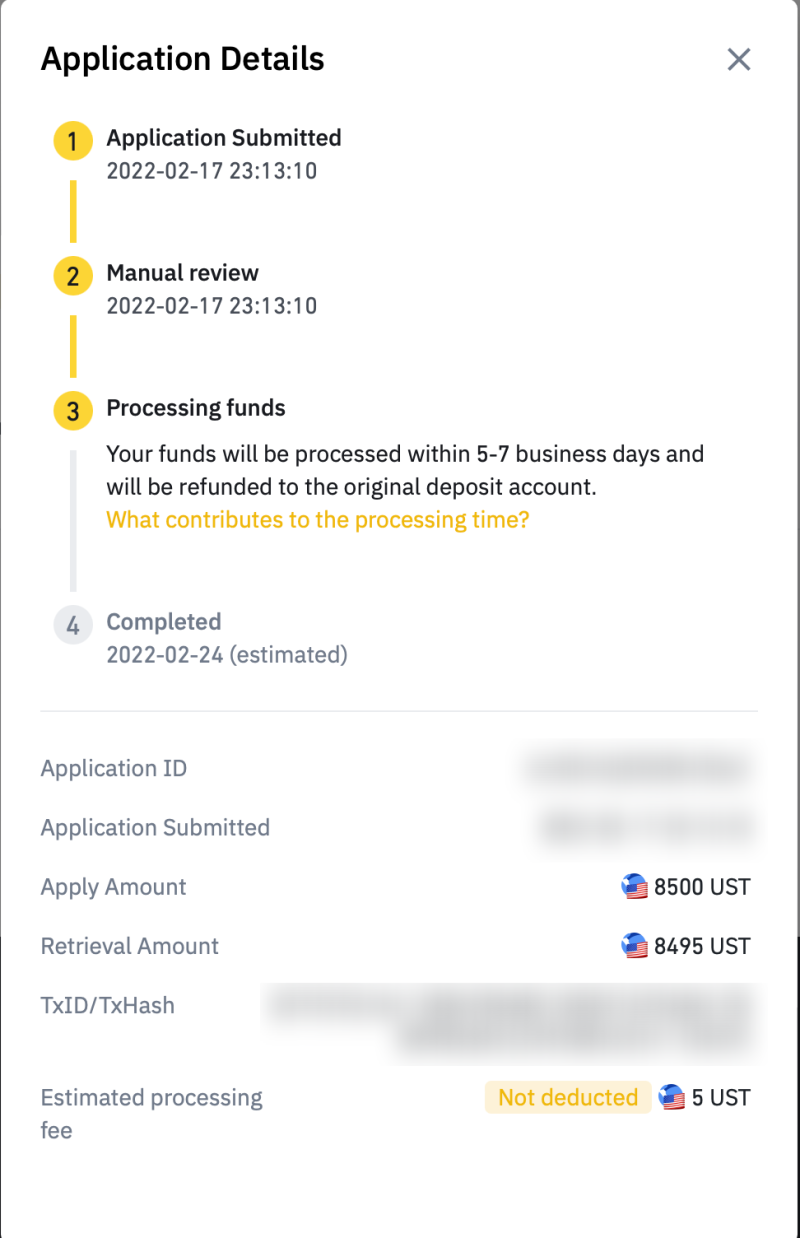Screen dimensions: 800x1238
Task: Click the step 3 Processing funds circle
Action: [x=73, y=412]
